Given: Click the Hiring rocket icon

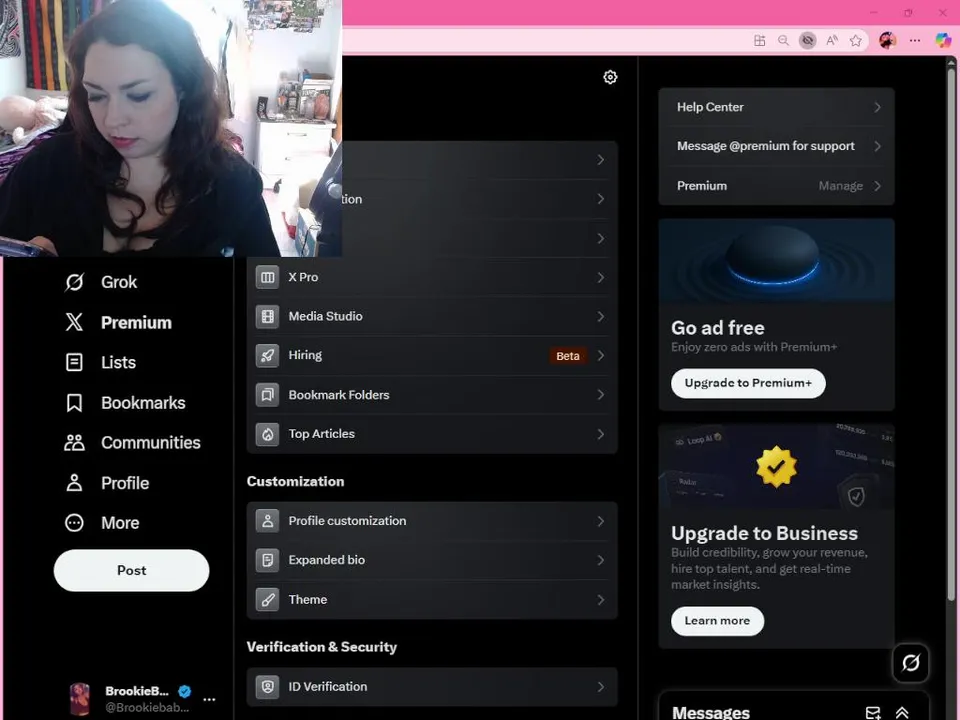Looking at the screenshot, I should [268, 356].
